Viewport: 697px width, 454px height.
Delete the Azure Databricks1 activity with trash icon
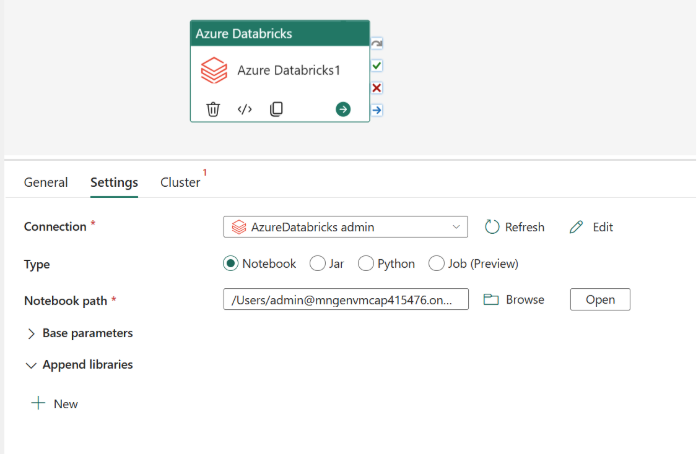coord(213,109)
